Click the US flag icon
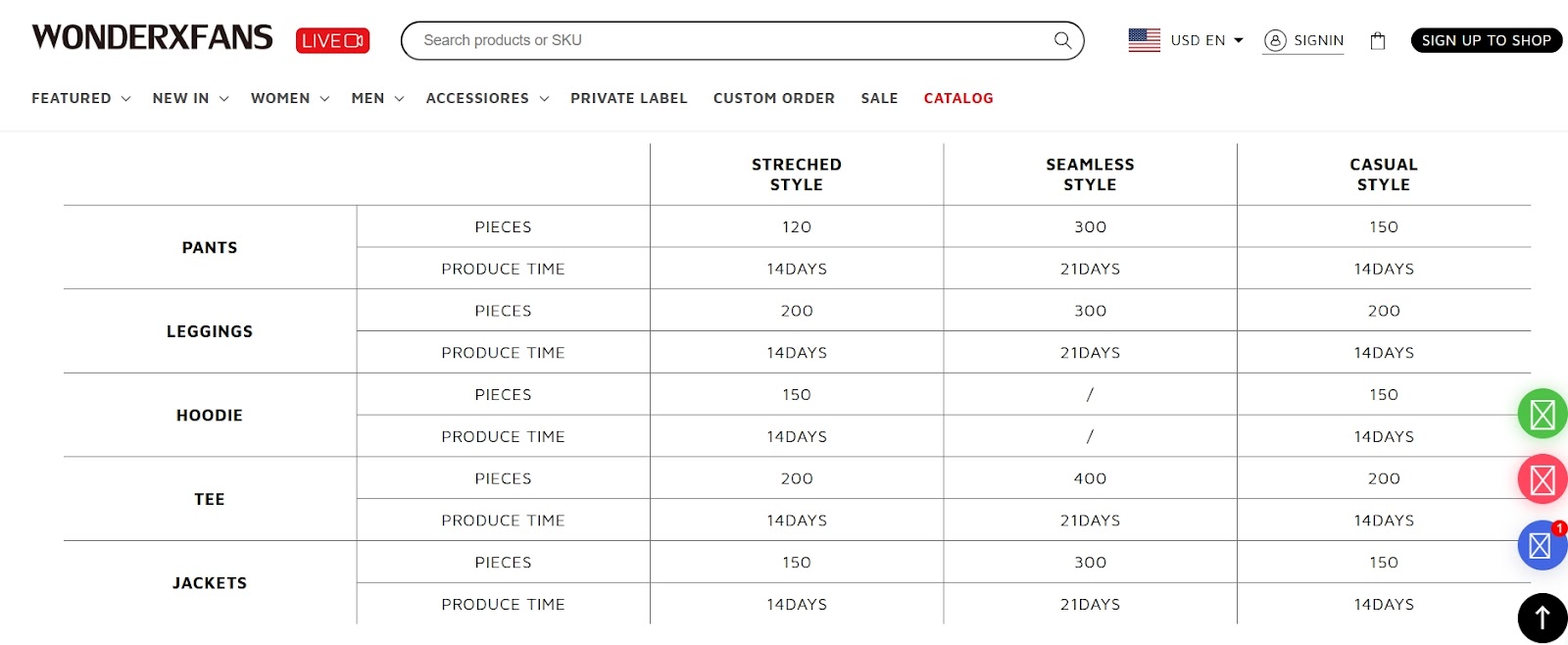Image resolution: width=1568 pixels, height=645 pixels. (x=1144, y=40)
